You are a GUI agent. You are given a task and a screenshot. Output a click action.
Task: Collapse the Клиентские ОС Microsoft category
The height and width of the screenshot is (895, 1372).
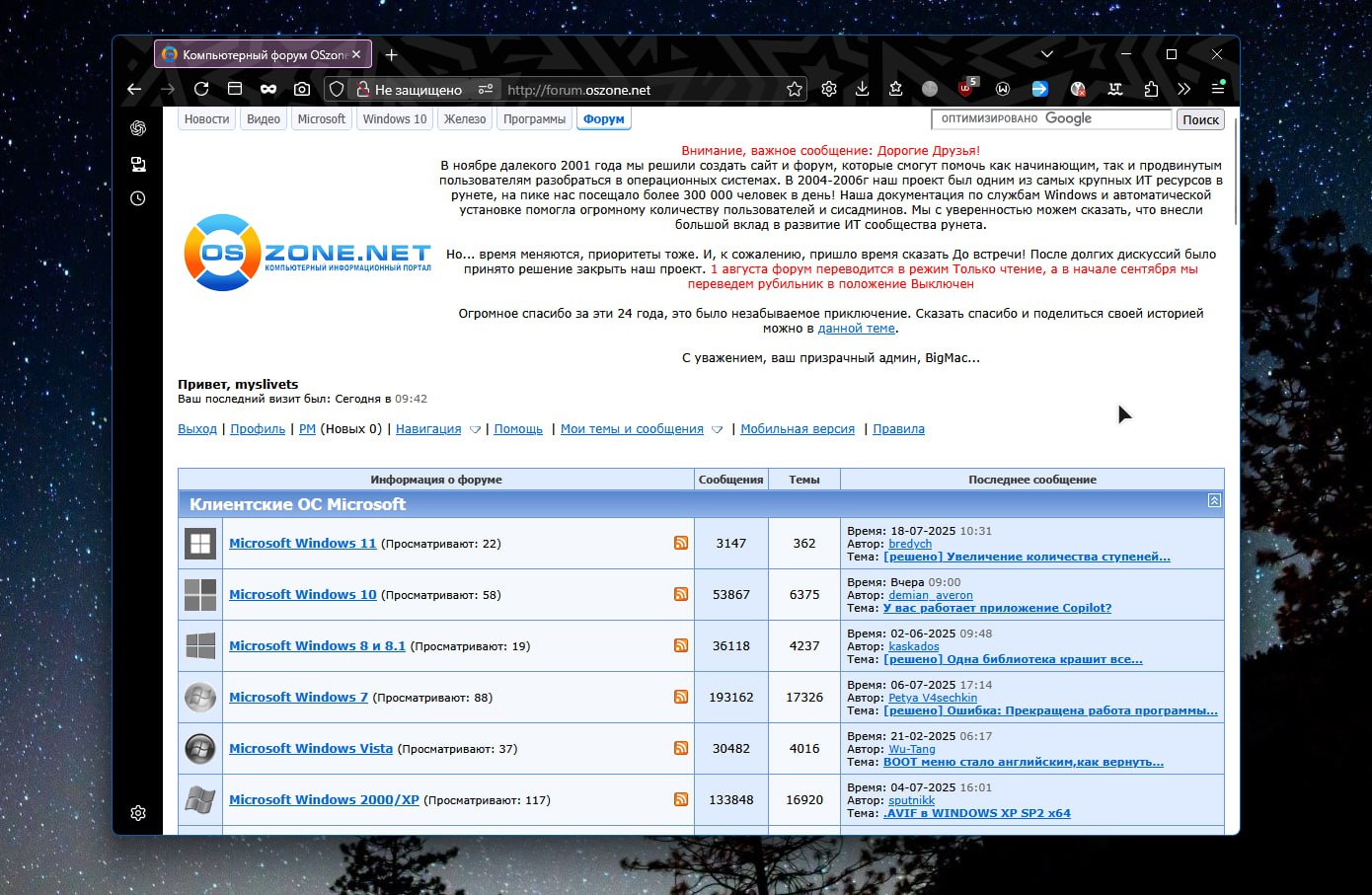click(1214, 501)
